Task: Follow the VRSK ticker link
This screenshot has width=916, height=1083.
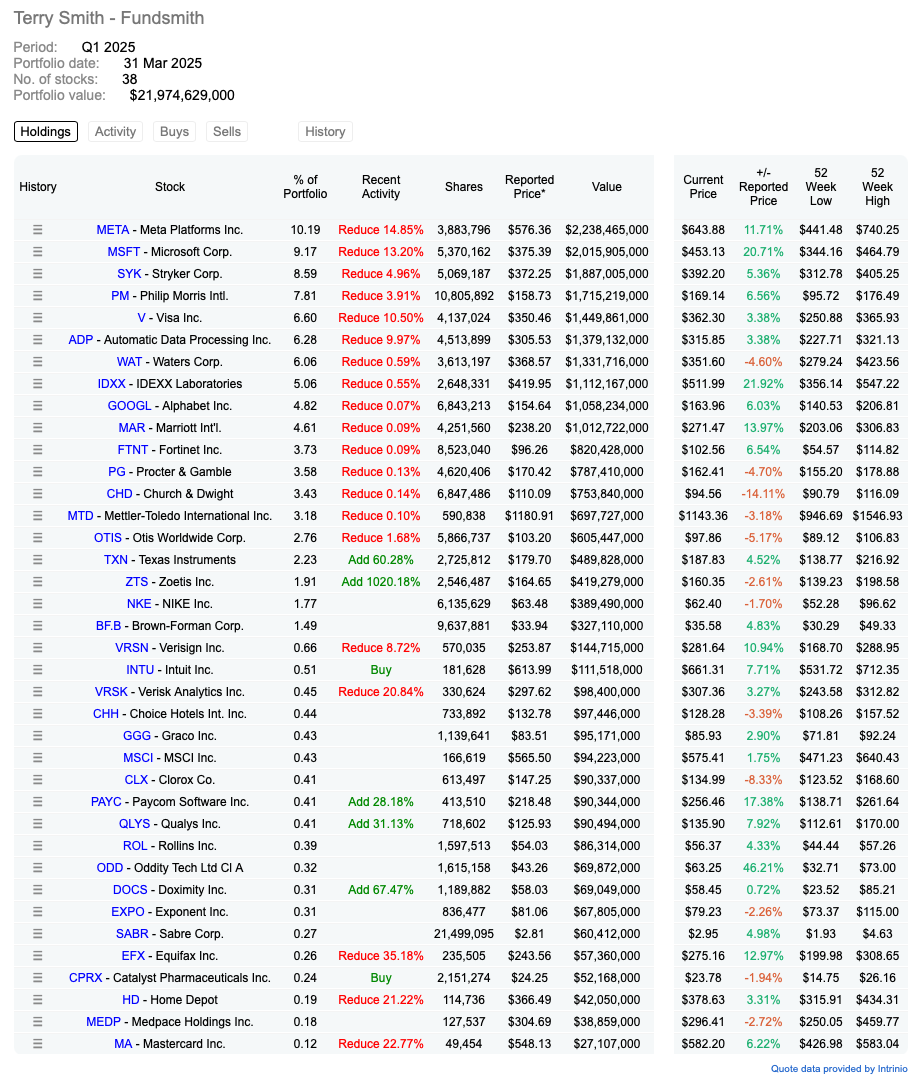Action: click(x=111, y=692)
